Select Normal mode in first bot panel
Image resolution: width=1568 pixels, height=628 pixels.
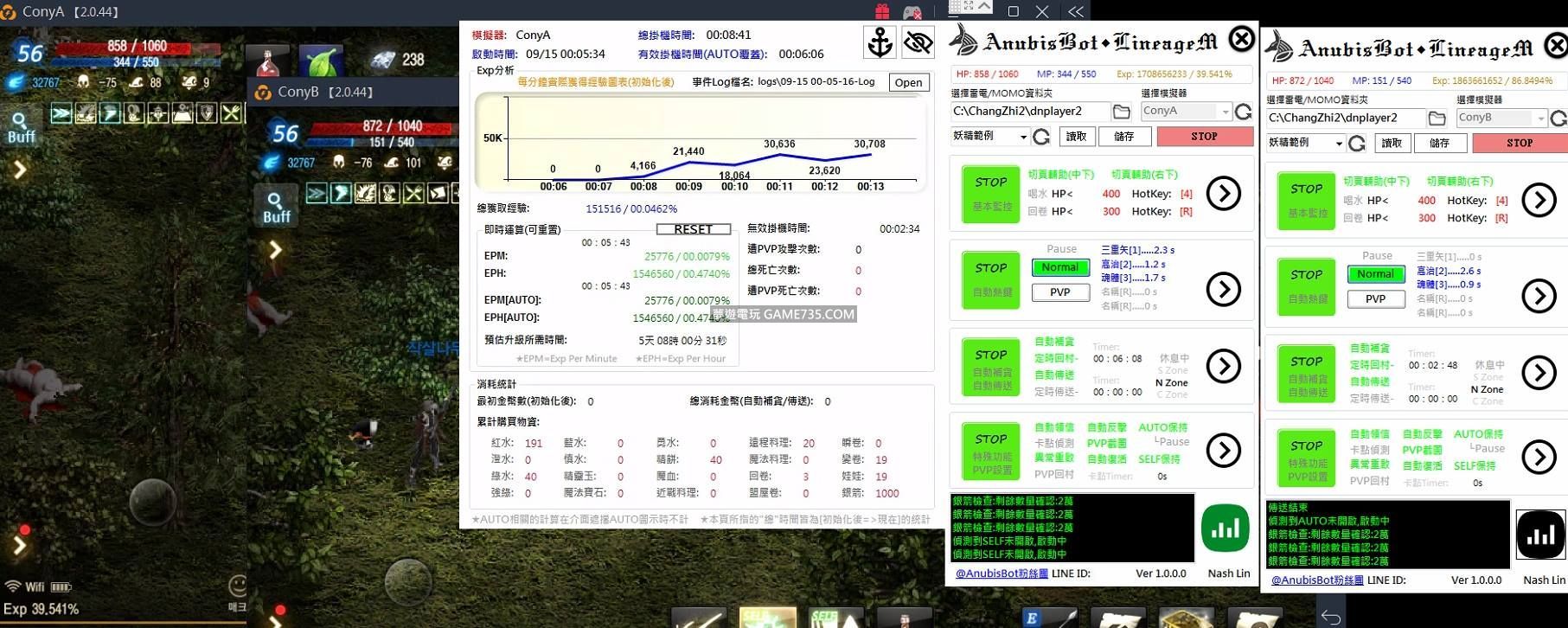click(1059, 268)
